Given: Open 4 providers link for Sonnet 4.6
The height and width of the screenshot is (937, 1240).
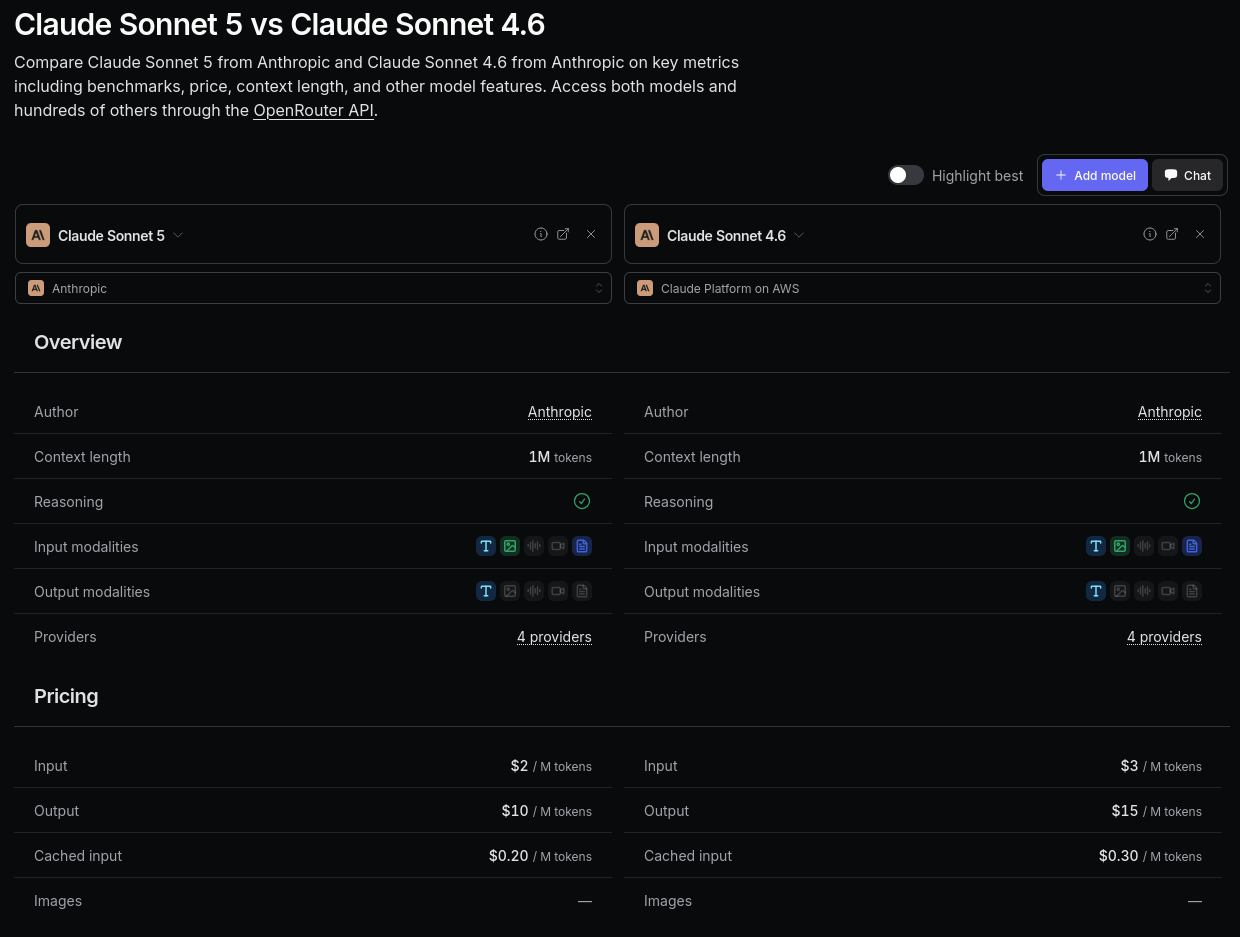Looking at the screenshot, I should coord(1164,637).
